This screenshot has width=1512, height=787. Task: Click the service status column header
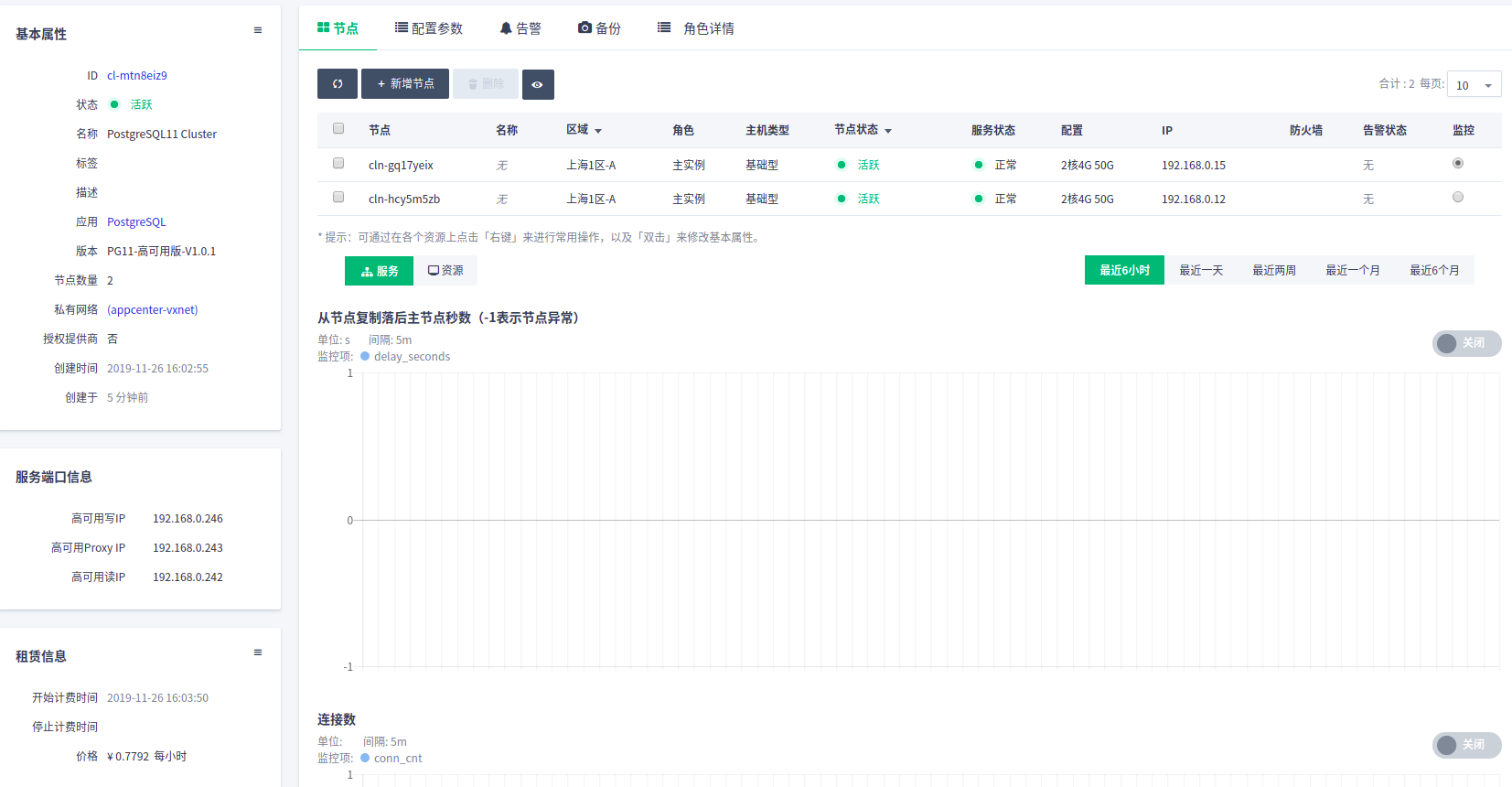pos(993,131)
